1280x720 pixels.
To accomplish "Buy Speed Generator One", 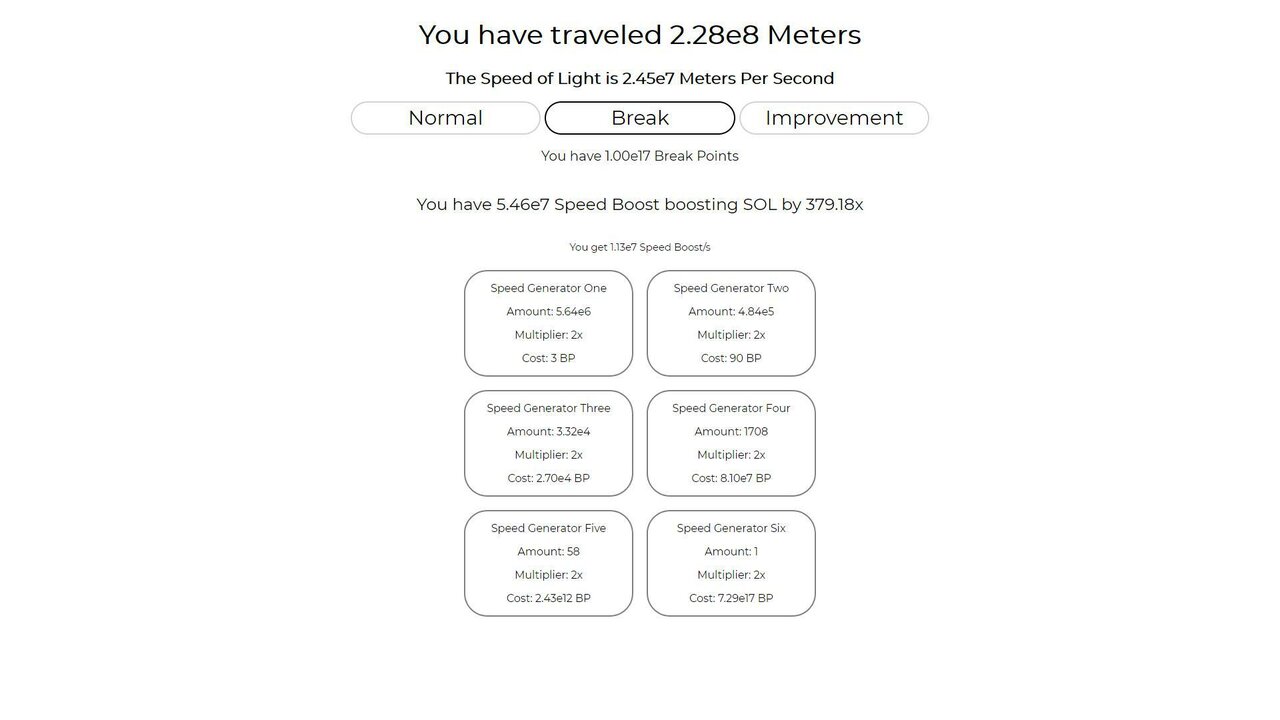I will point(548,323).
